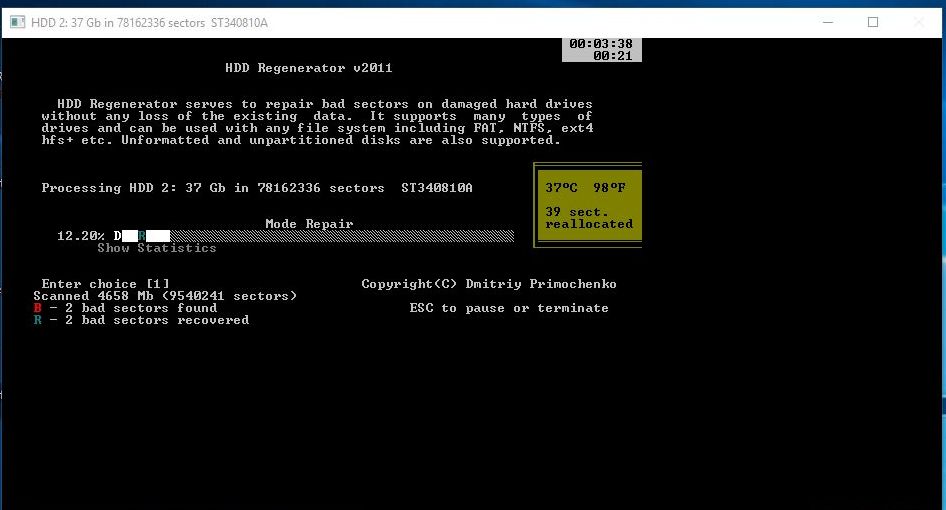Click the scan progress bar
Screen dimensions: 946x510
pos(314,236)
